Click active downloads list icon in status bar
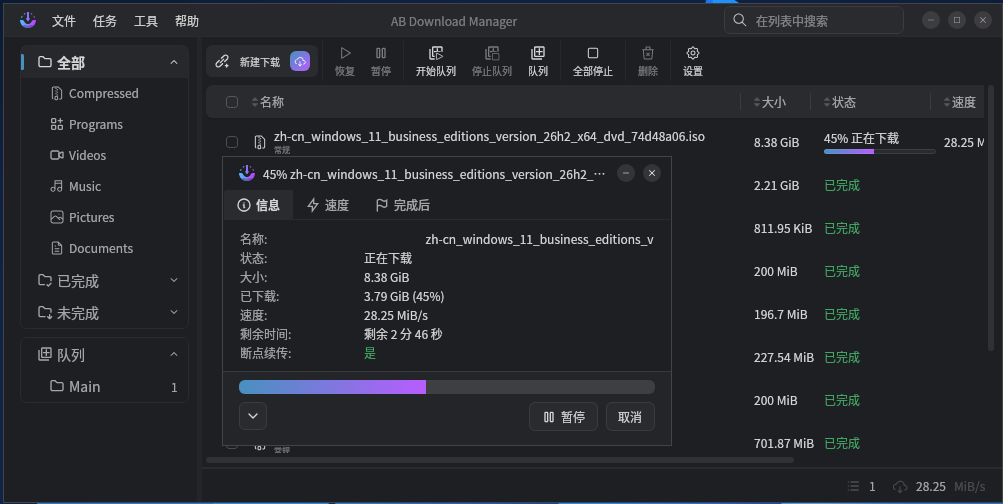 (x=853, y=487)
